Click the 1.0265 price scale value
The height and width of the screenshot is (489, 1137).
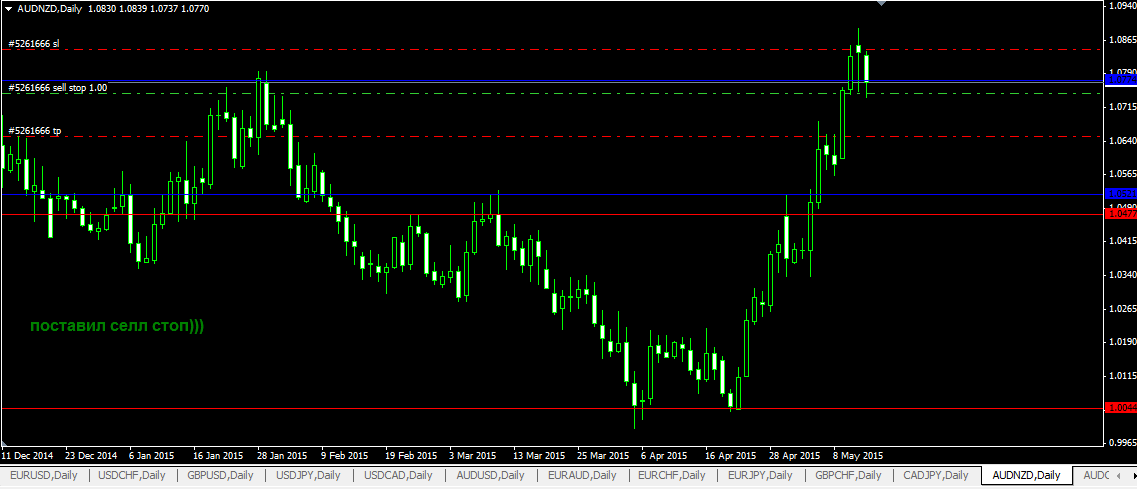(x=1122, y=308)
